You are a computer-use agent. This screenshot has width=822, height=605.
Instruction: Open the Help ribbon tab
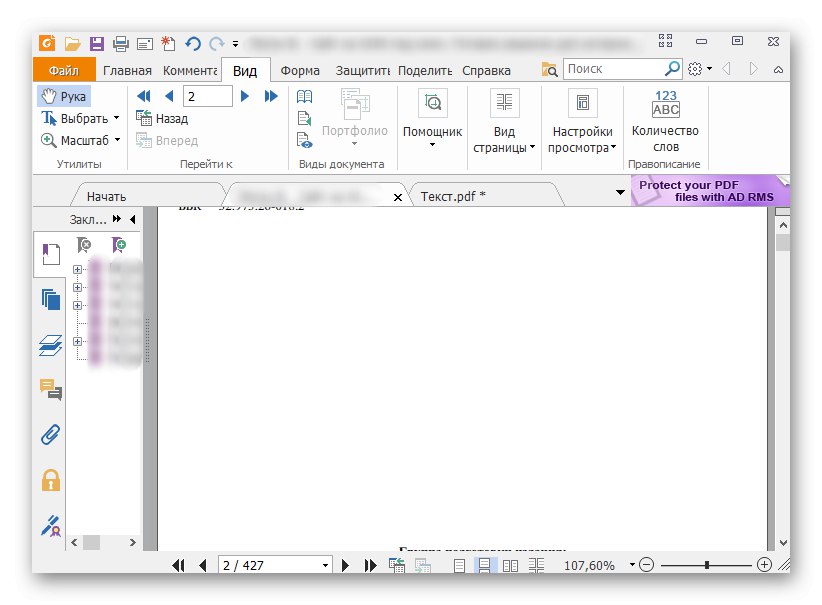point(486,71)
